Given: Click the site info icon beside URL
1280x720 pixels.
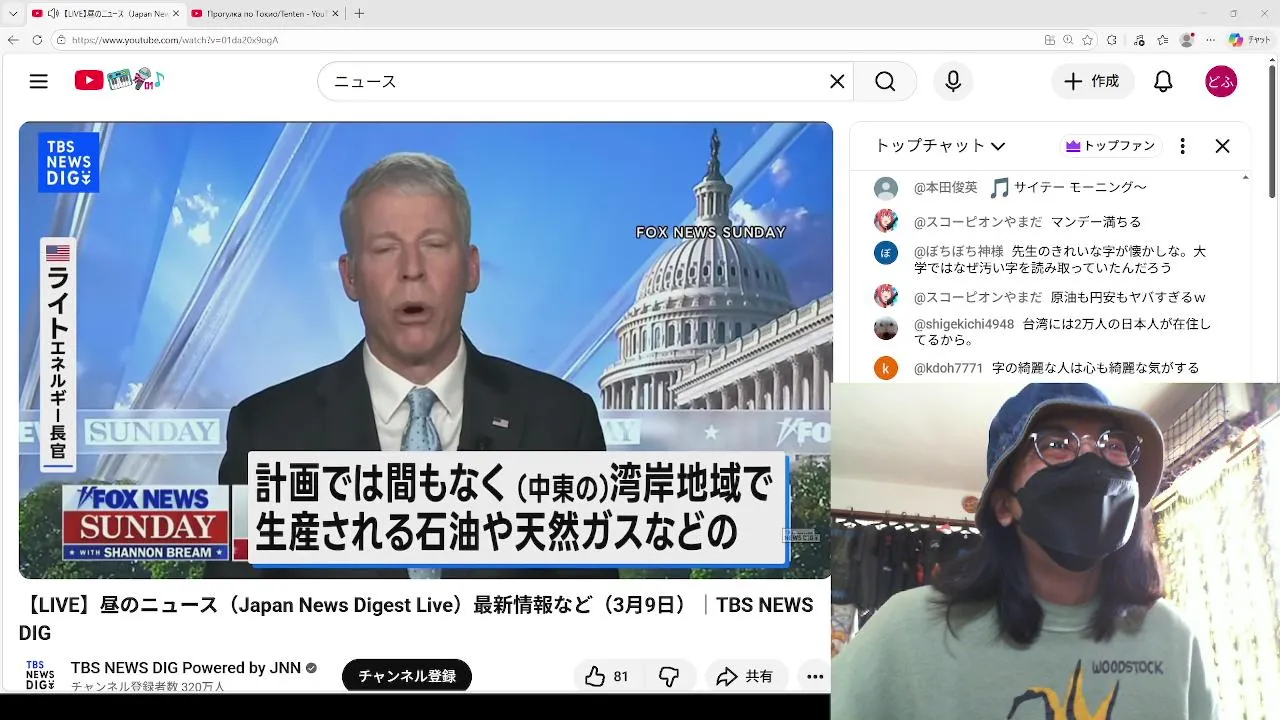Looking at the screenshot, I should coord(61,40).
